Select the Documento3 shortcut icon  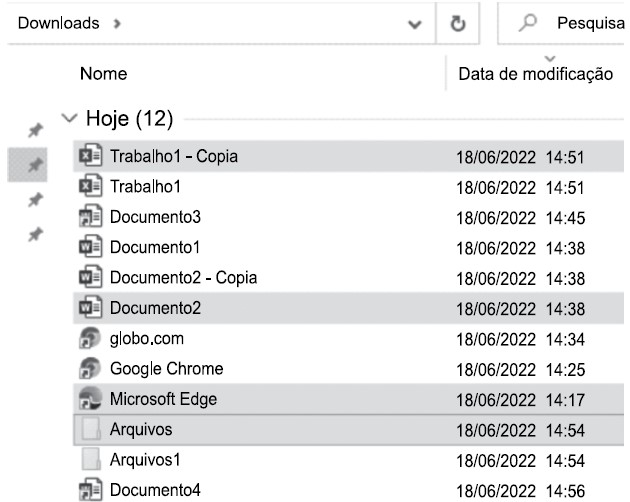click(90, 218)
